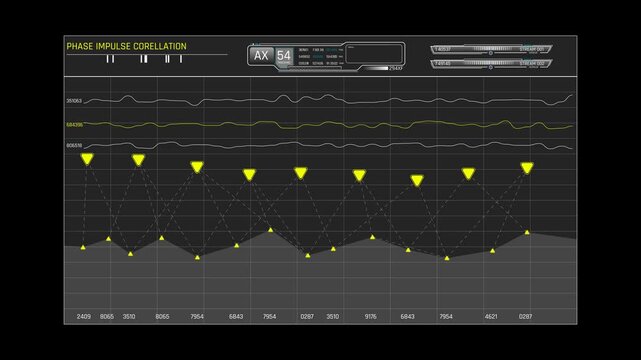Adjust the STREAM 001 slider bar
The image size is (641, 360).
click(x=491, y=49)
